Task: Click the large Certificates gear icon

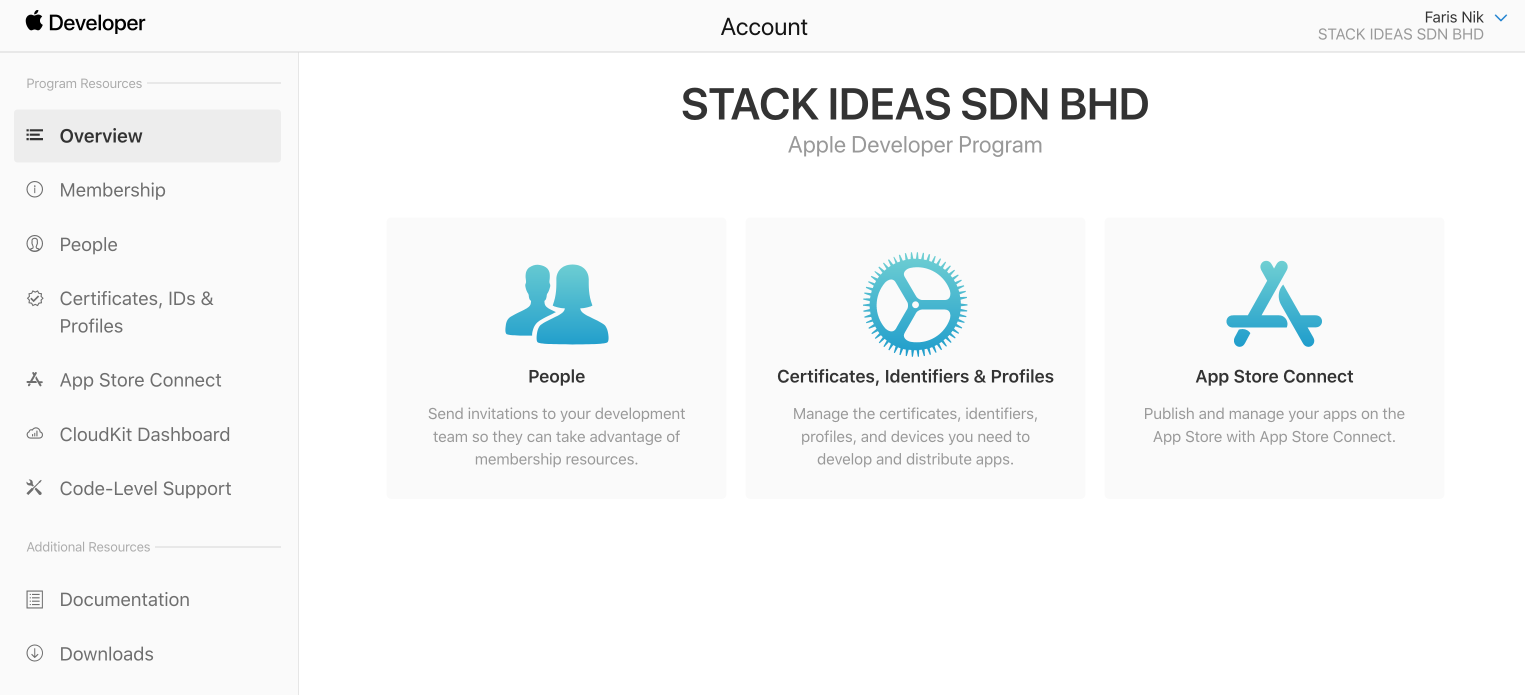Action: pos(915,304)
